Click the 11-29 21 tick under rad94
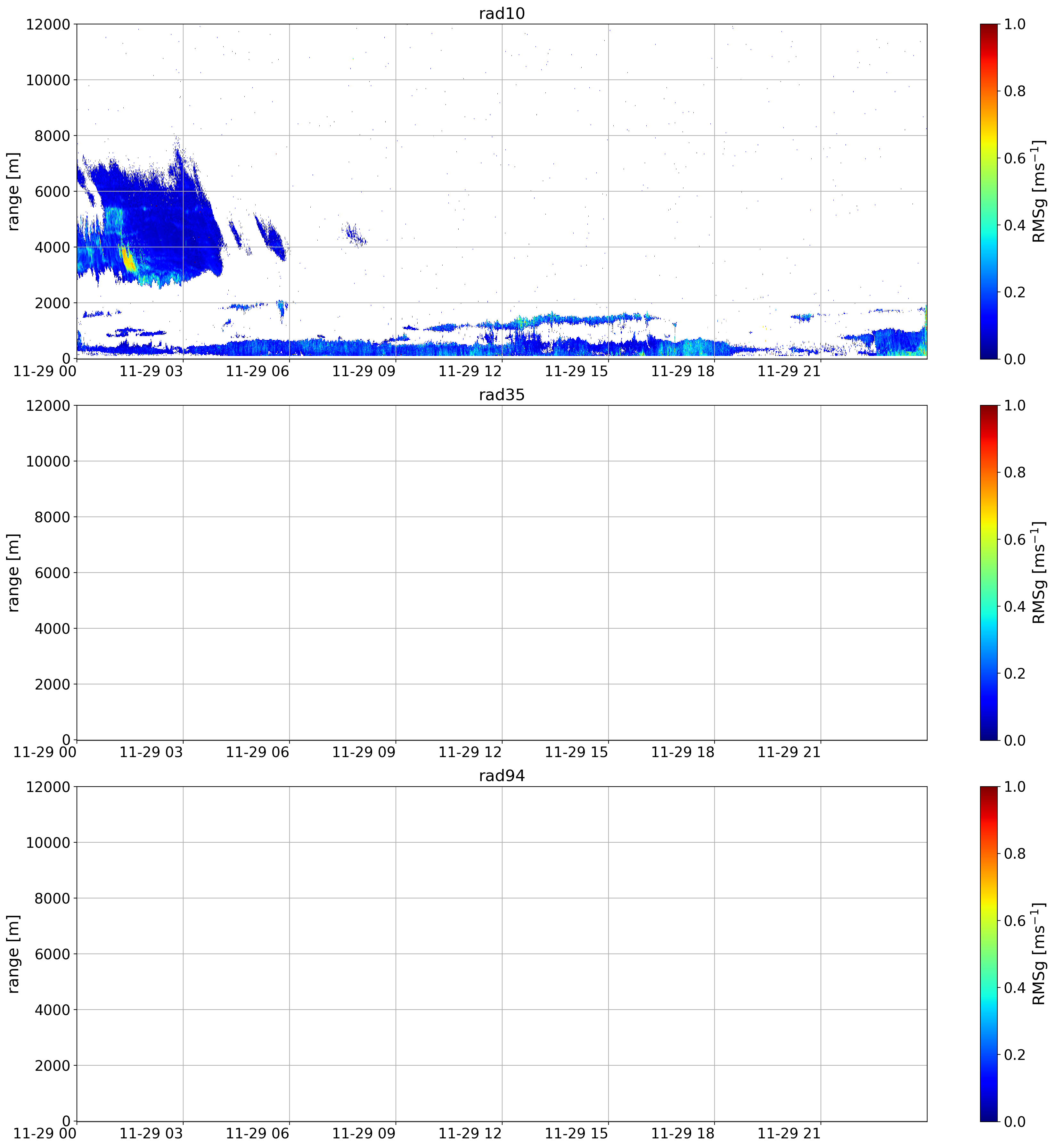The height and width of the screenshot is (1148, 1055). [x=789, y=1134]
